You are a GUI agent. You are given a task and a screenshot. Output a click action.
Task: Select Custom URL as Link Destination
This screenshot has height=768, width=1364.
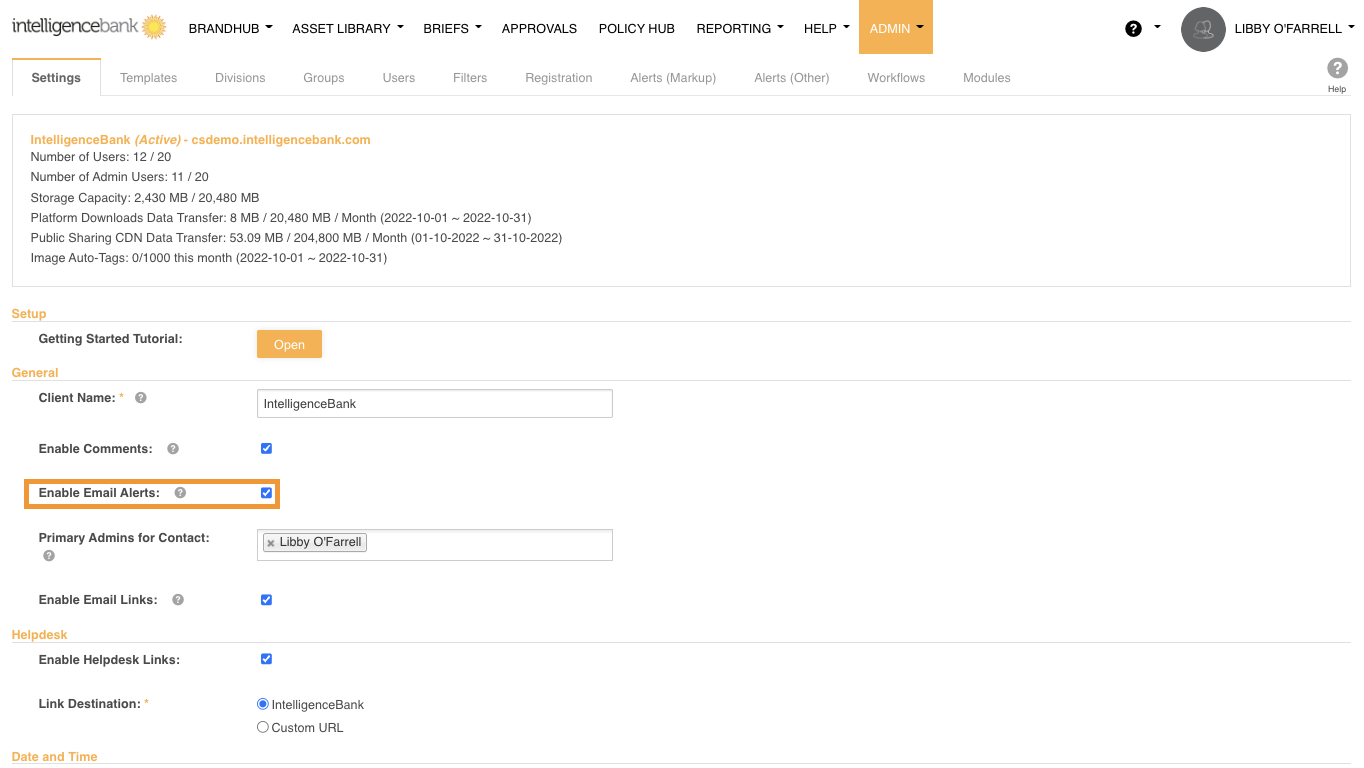[263, 727]
